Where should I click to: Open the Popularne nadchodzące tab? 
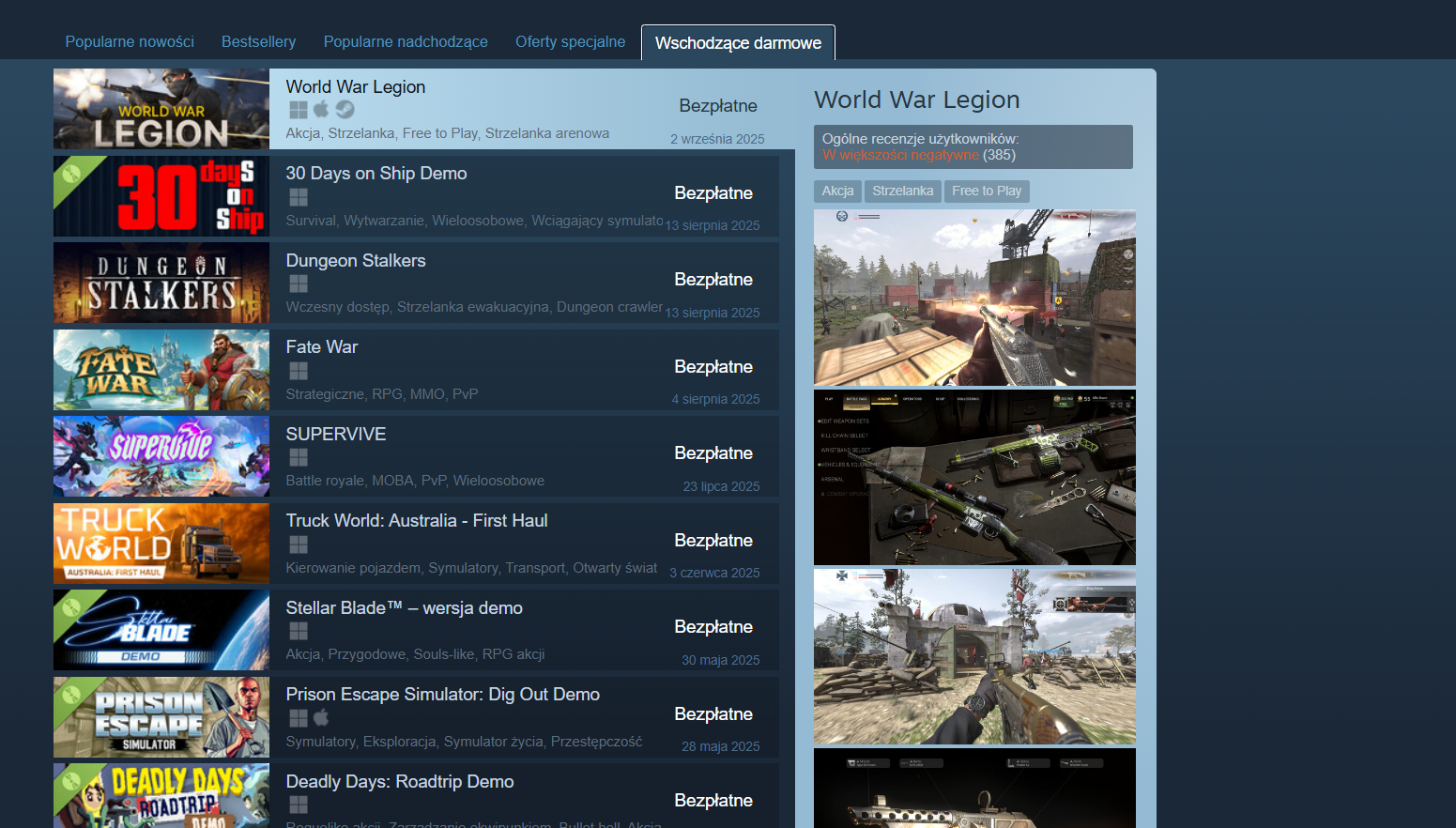(x=406, y=41)
